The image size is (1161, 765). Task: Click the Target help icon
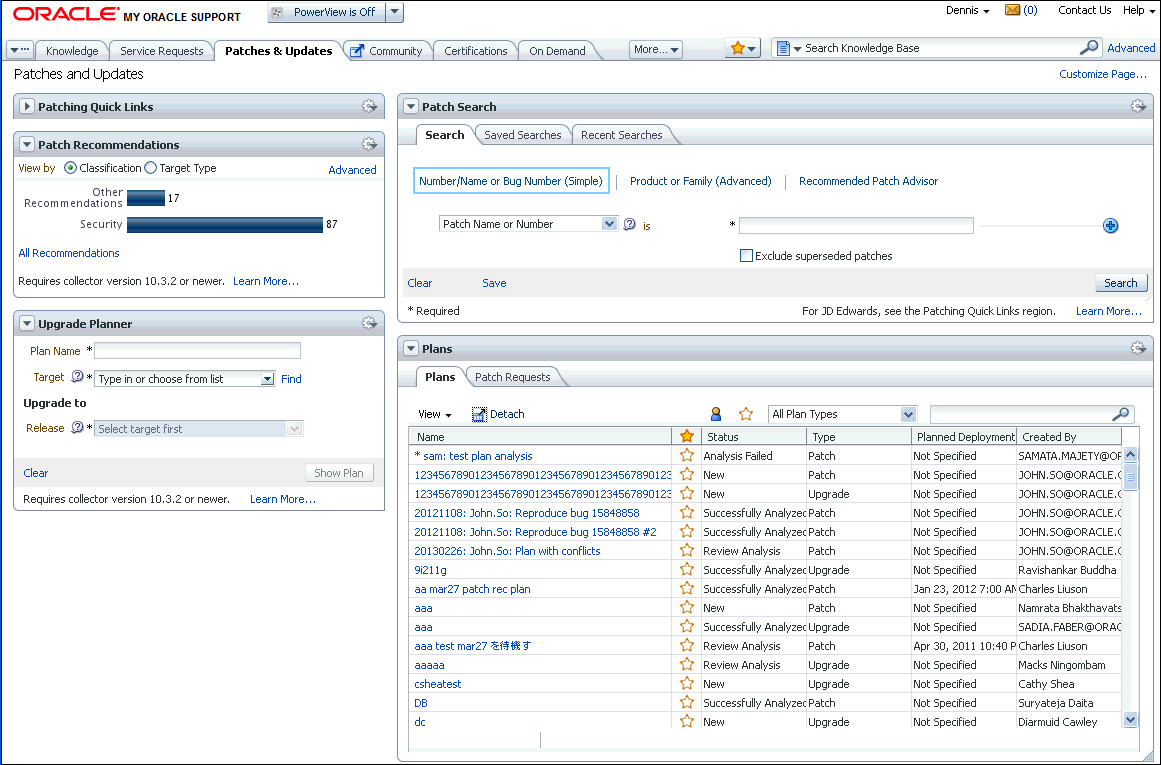pos(77,377)
